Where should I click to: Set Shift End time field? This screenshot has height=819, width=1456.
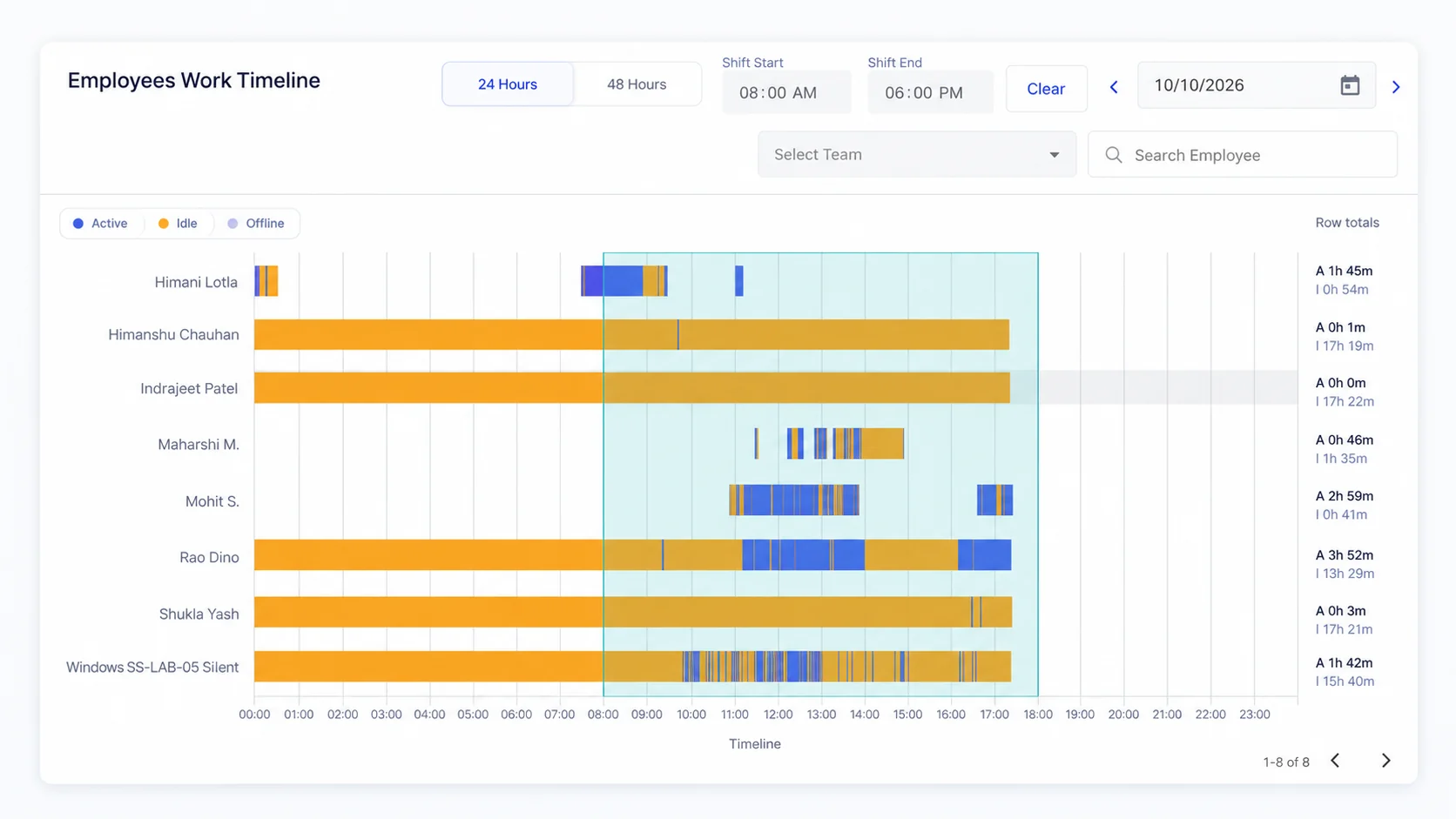coord(930,92)
